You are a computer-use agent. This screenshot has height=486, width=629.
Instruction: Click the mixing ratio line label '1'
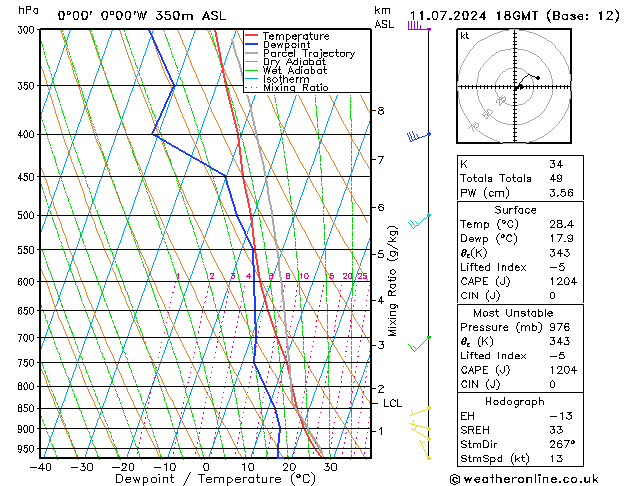178,276
